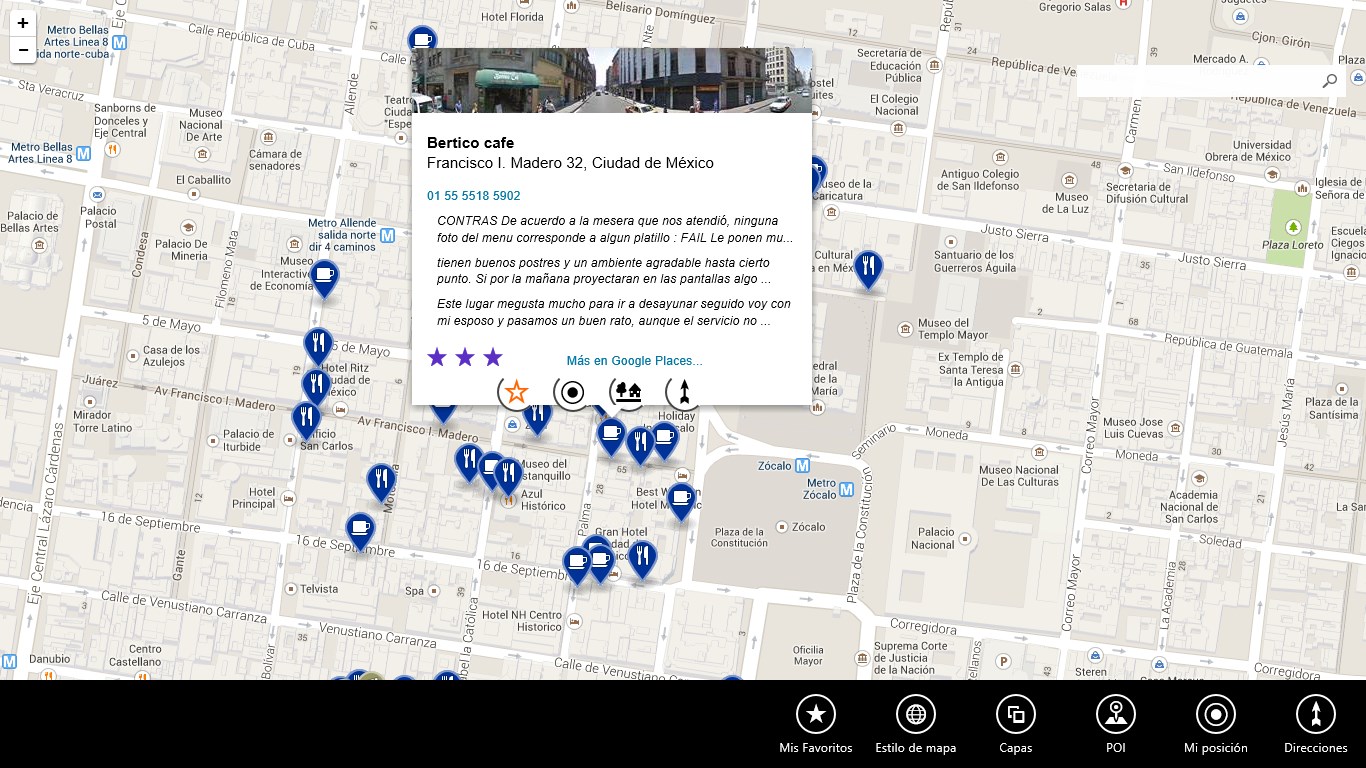This screenshot has width=1366, height=768.
Task: Click the Metro Zócalo station icon
Action: [846, 490]
